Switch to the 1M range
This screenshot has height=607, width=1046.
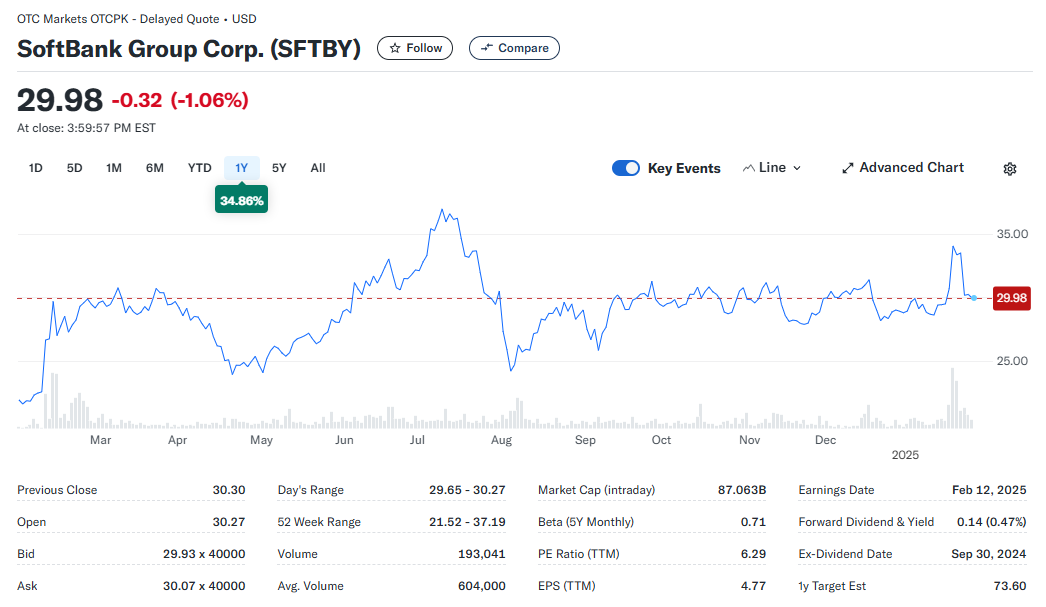click(x=114, y=168)
